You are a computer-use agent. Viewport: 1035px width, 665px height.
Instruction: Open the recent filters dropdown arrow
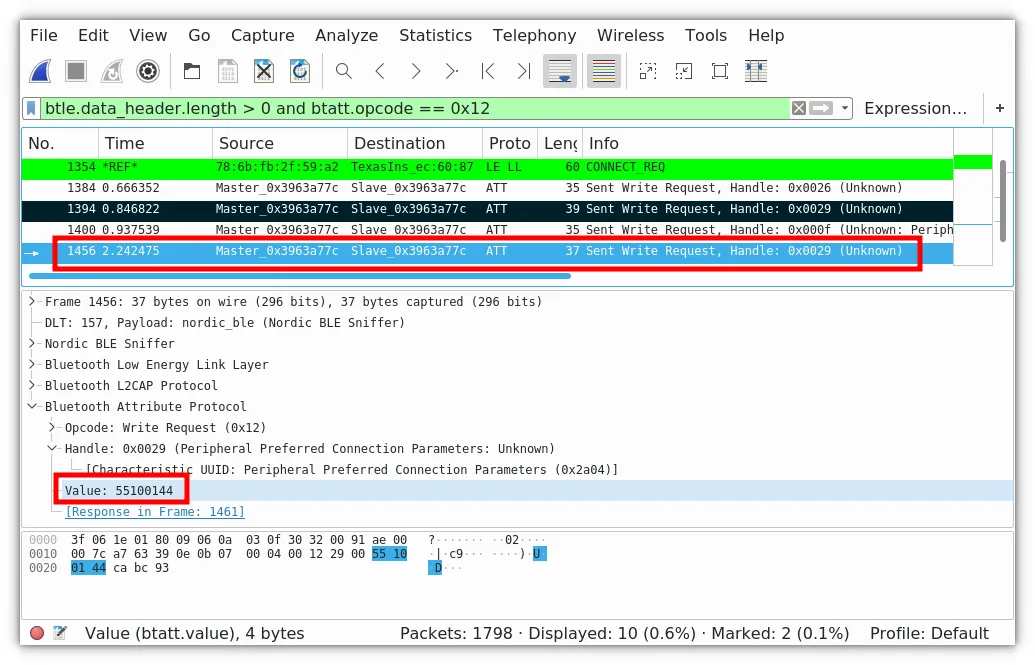click(845, 108)
